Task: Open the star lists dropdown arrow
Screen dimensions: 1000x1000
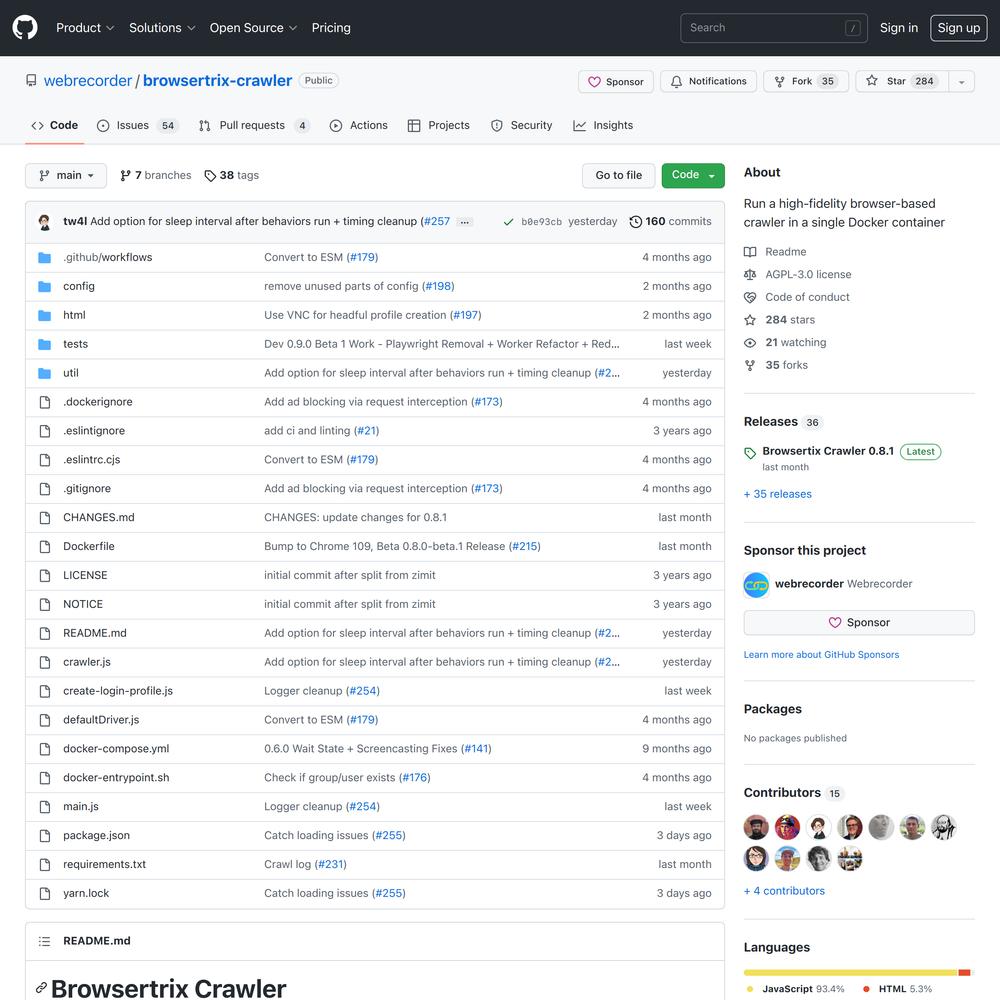Action: (x=962, y=81)
